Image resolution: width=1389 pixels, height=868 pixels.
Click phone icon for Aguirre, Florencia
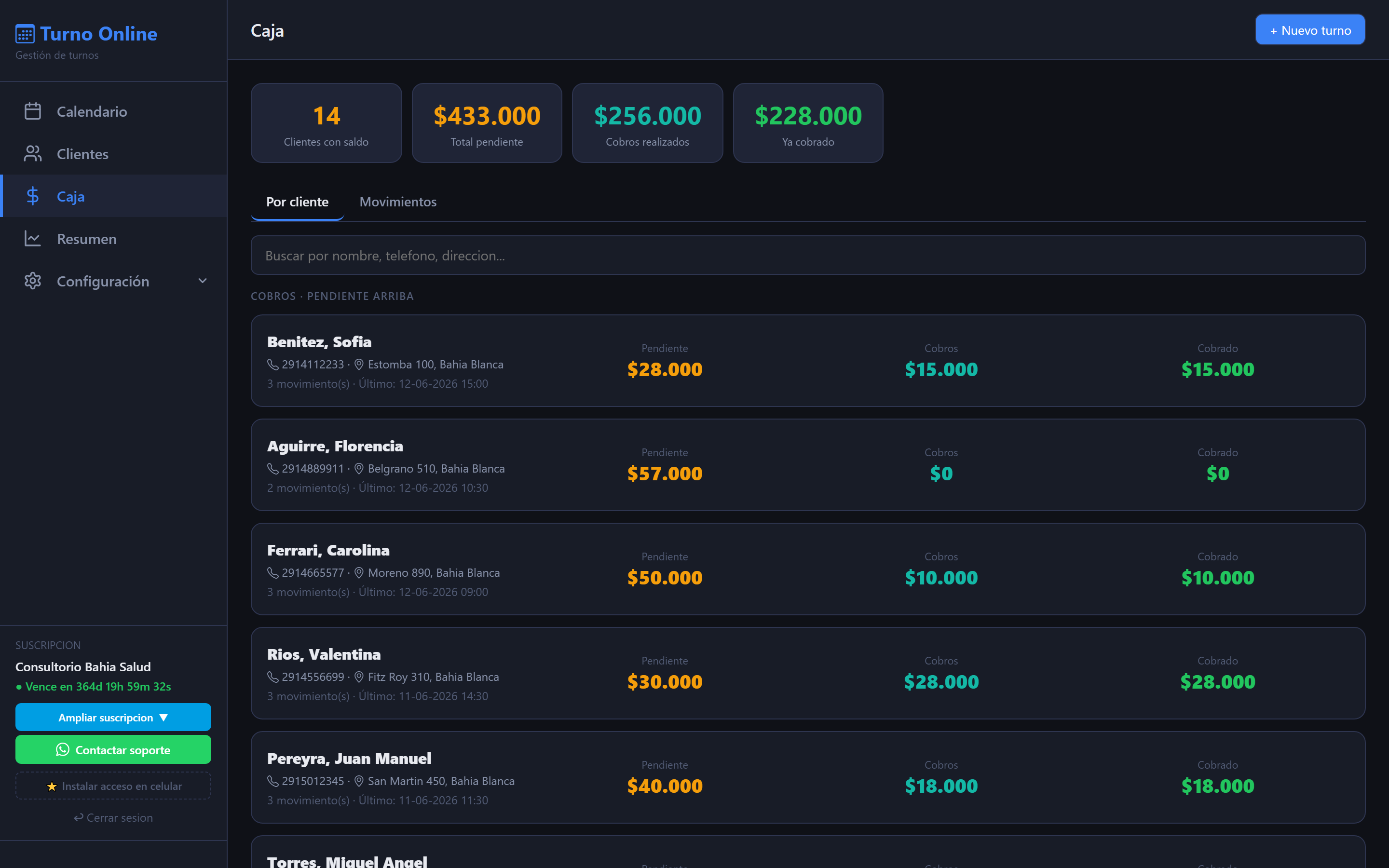click(x=272, y=469)
